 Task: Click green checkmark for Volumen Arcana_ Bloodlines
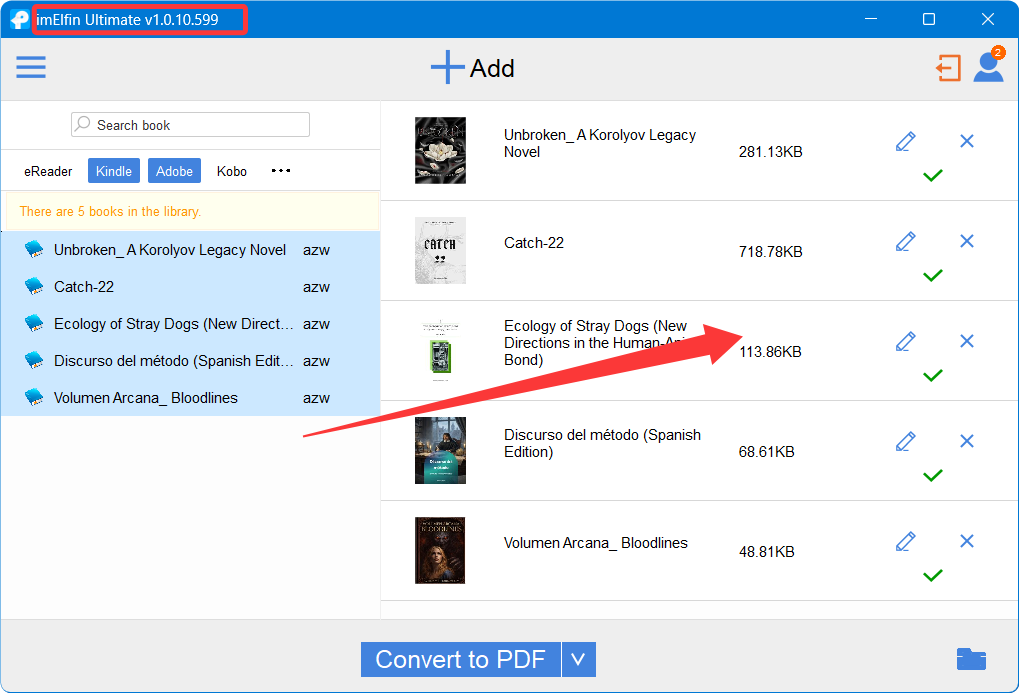[x=933, y=576]
